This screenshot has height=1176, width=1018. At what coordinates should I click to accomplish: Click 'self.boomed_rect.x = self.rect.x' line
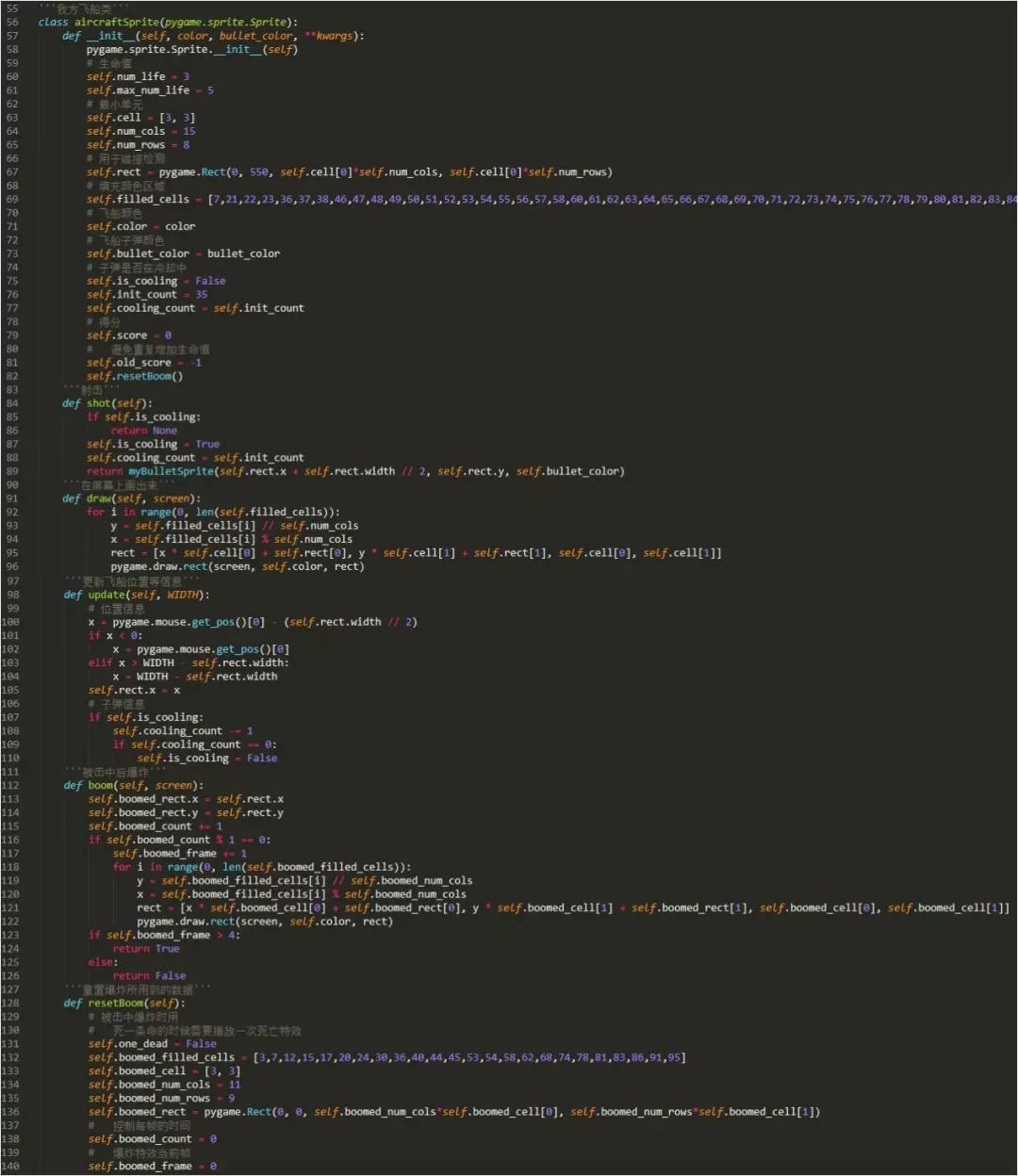point(186,799)
